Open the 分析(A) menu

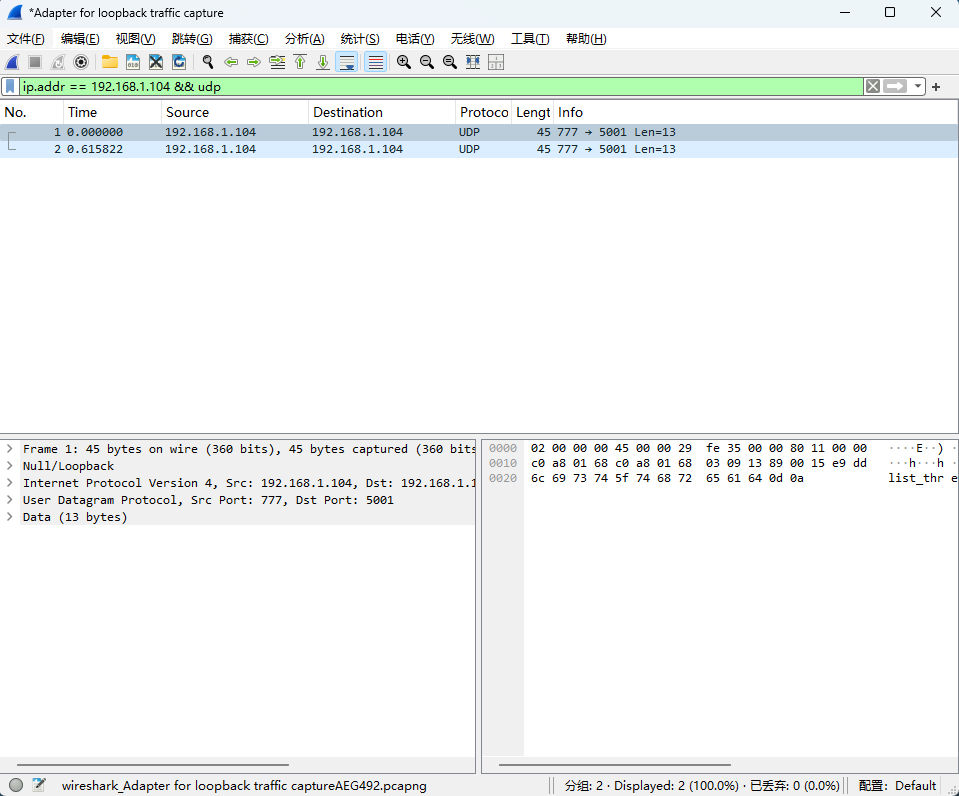(x=305, y=39)
